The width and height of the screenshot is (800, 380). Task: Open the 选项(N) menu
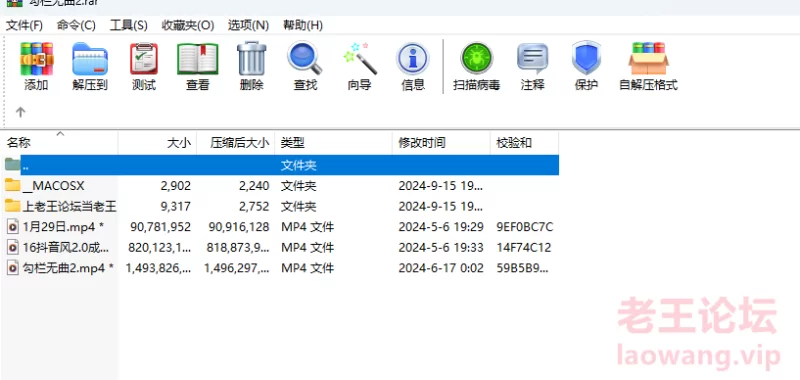tap(248, 25)
